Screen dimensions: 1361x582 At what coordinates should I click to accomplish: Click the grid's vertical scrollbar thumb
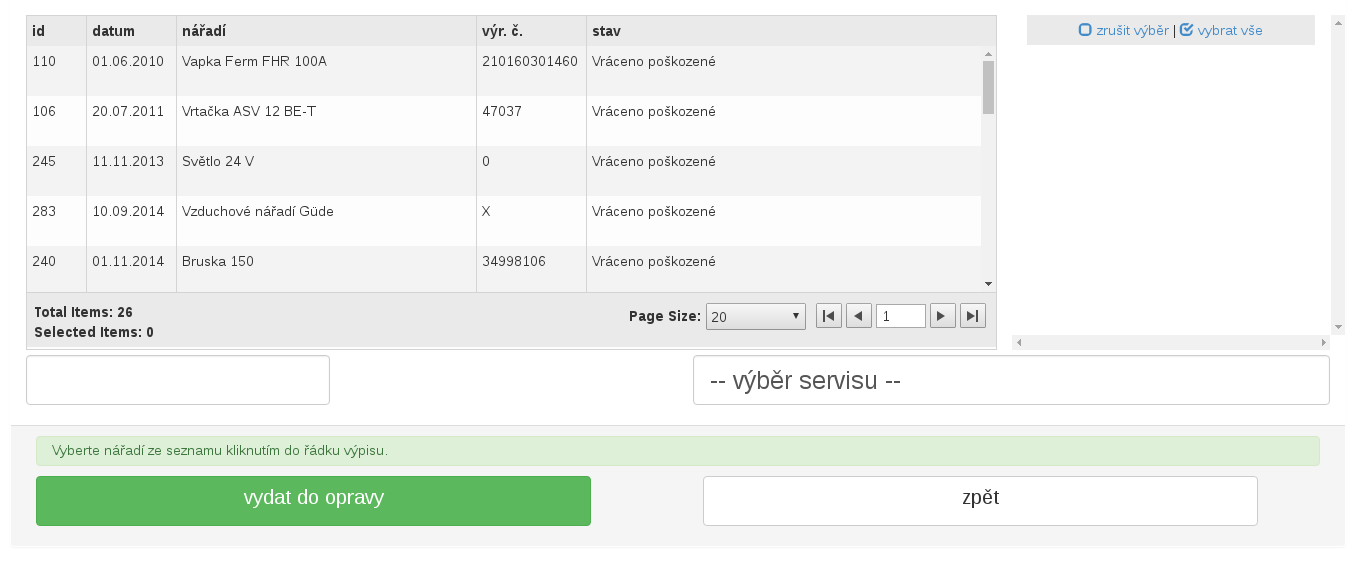point(988,87)
